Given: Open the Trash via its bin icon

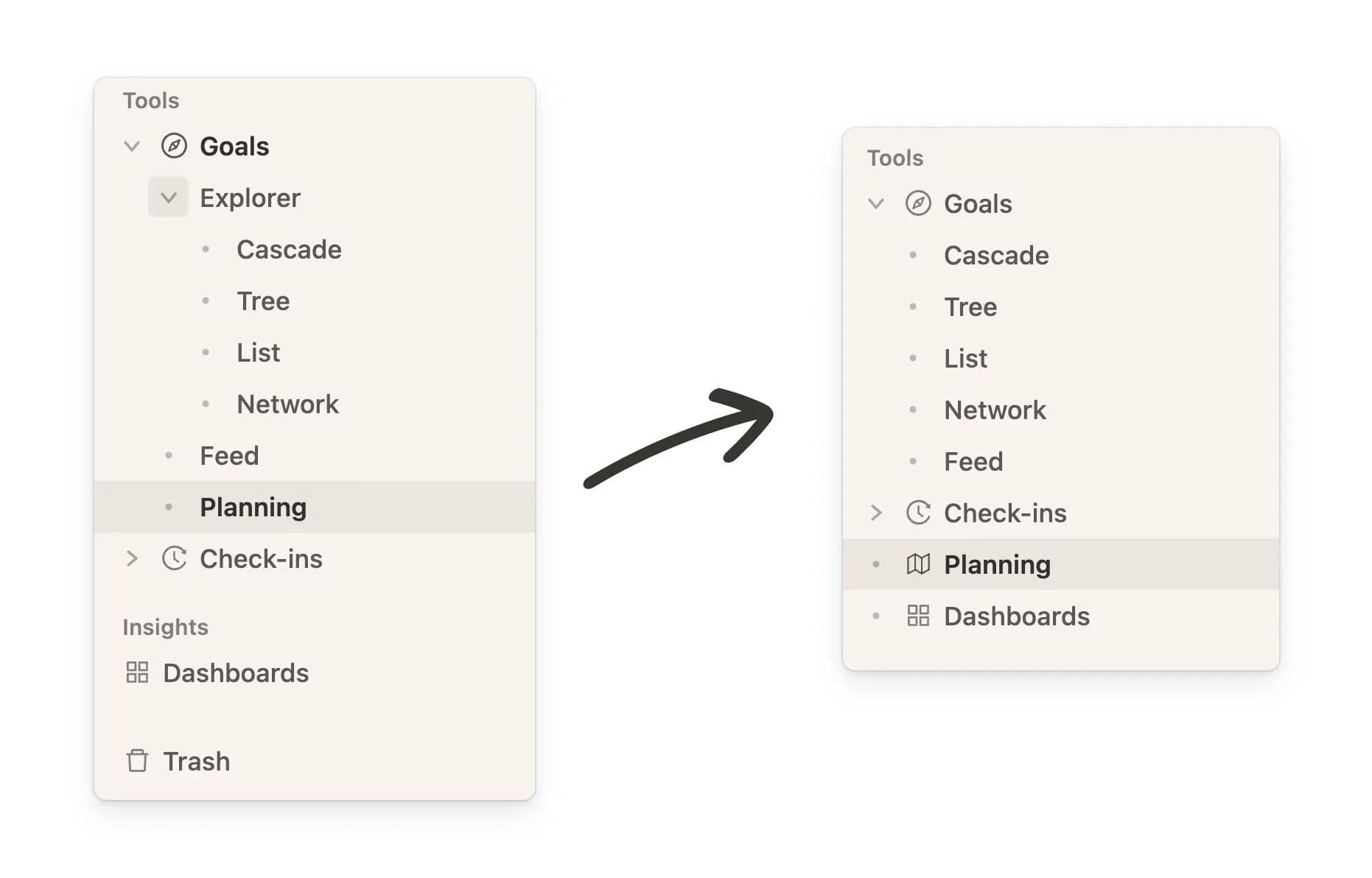Looking at the screenshot, I should pos(137,761).
